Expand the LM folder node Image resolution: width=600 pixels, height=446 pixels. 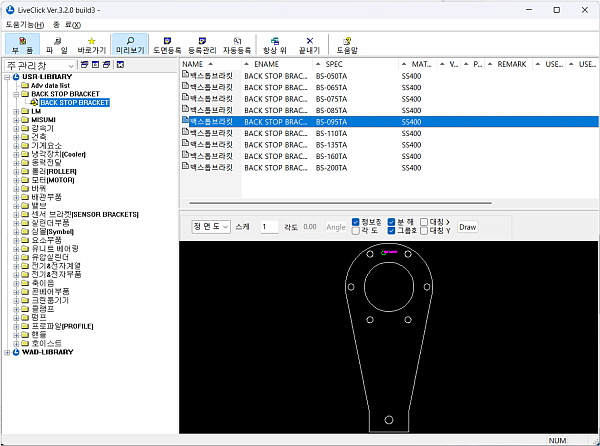(x=16, y=111)
